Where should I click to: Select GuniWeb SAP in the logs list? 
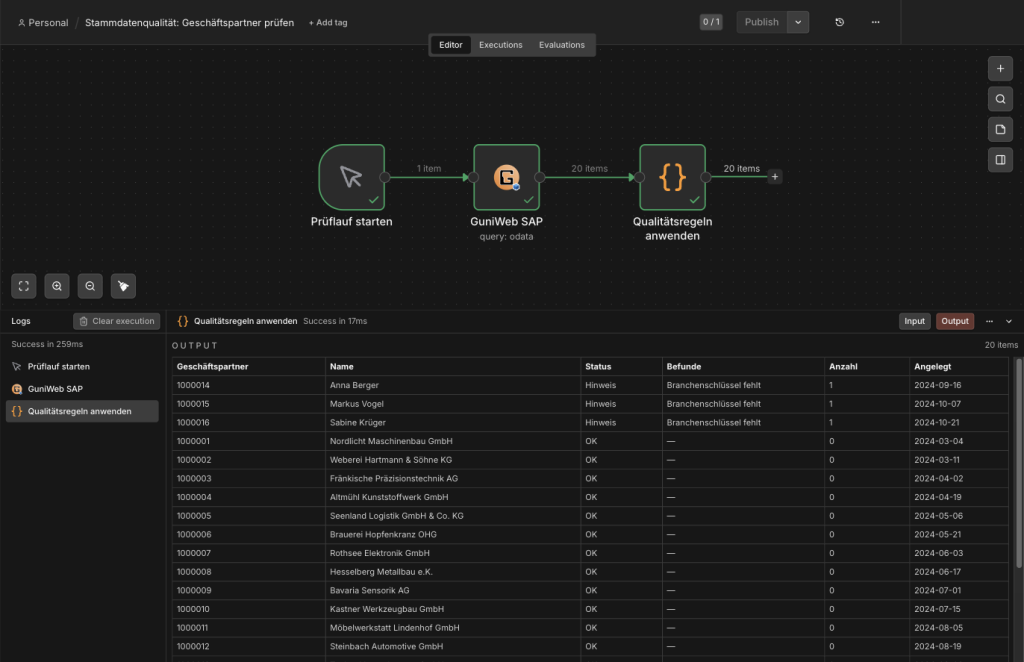[82, 389]
